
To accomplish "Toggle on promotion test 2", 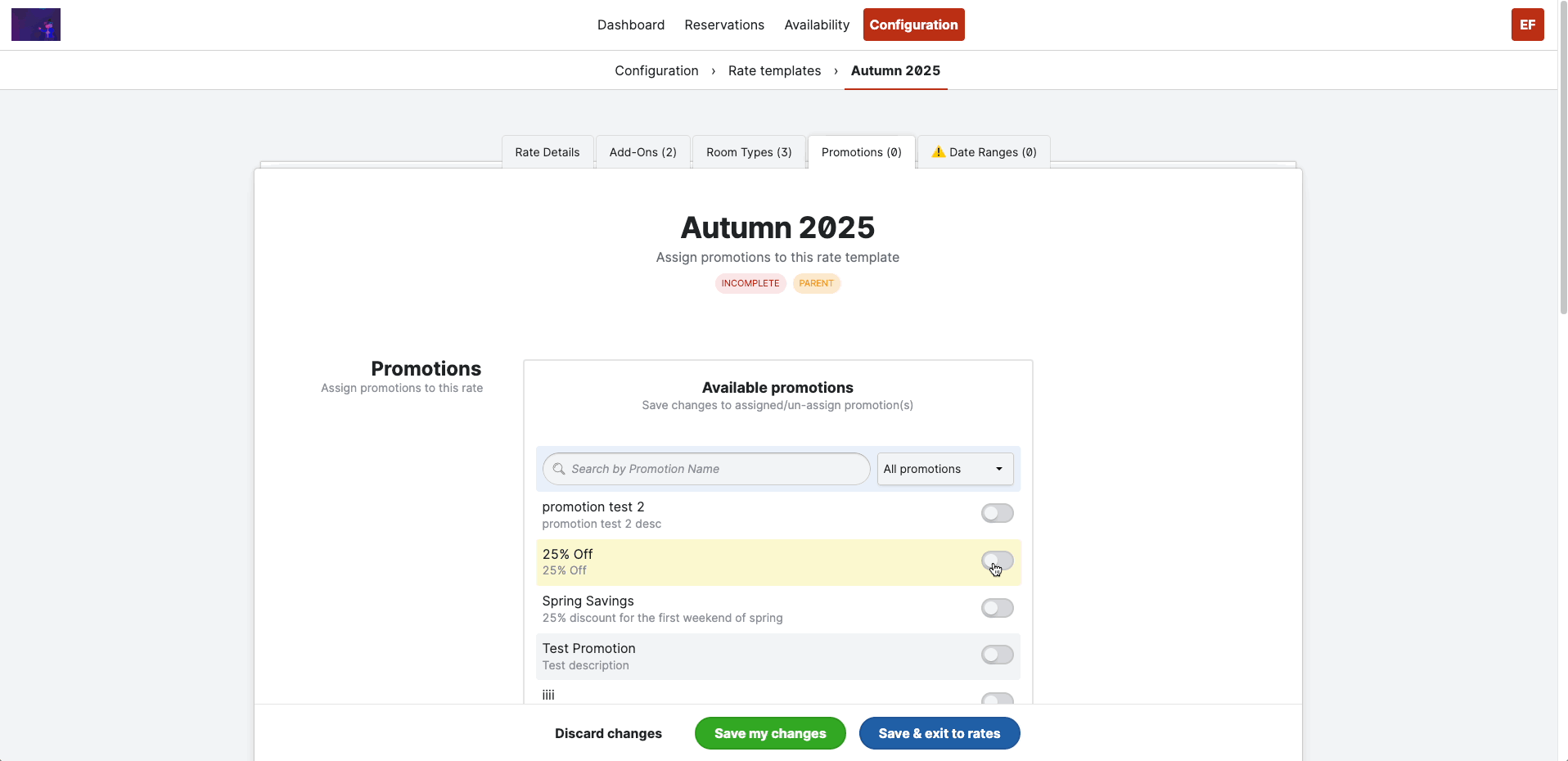I will click(x=997, y=513).
